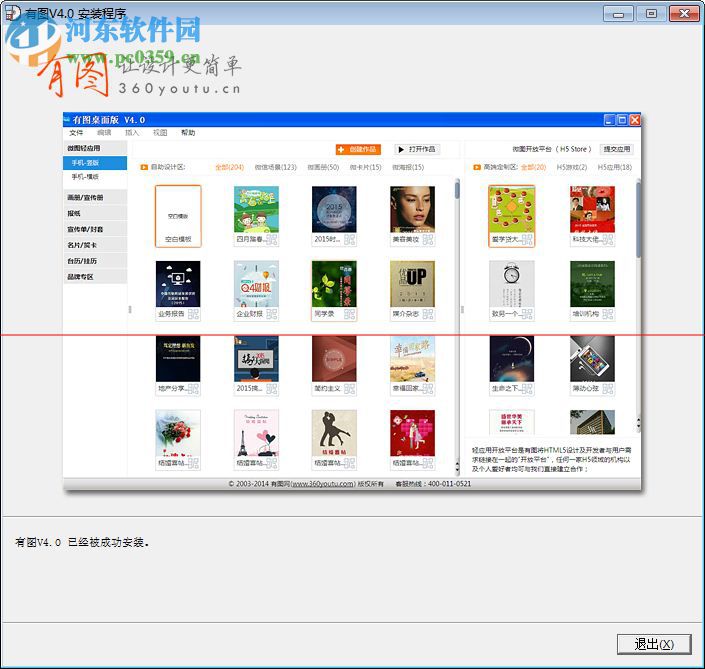Viewport: 705px width, 669px height.
Task: Switch to the H5游戏(2) tab
Action: (x=571, y=167)
